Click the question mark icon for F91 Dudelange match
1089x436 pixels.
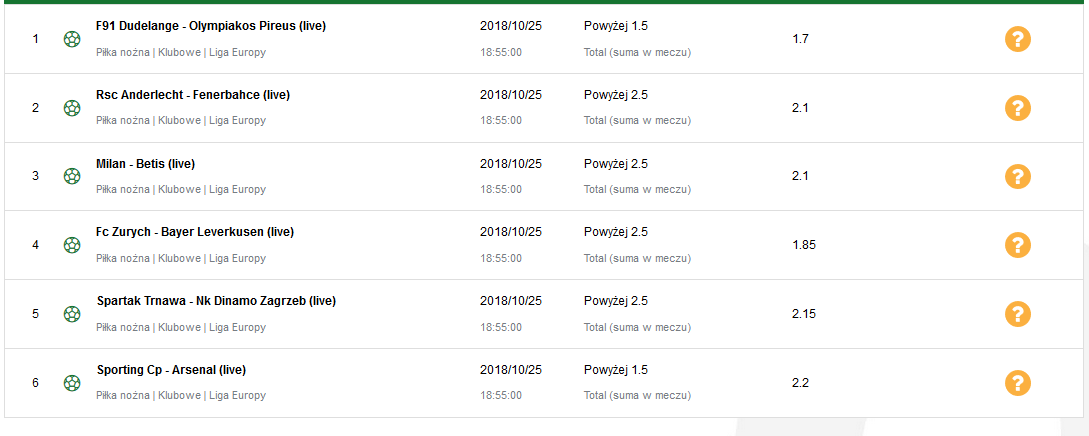(1017, 39)
